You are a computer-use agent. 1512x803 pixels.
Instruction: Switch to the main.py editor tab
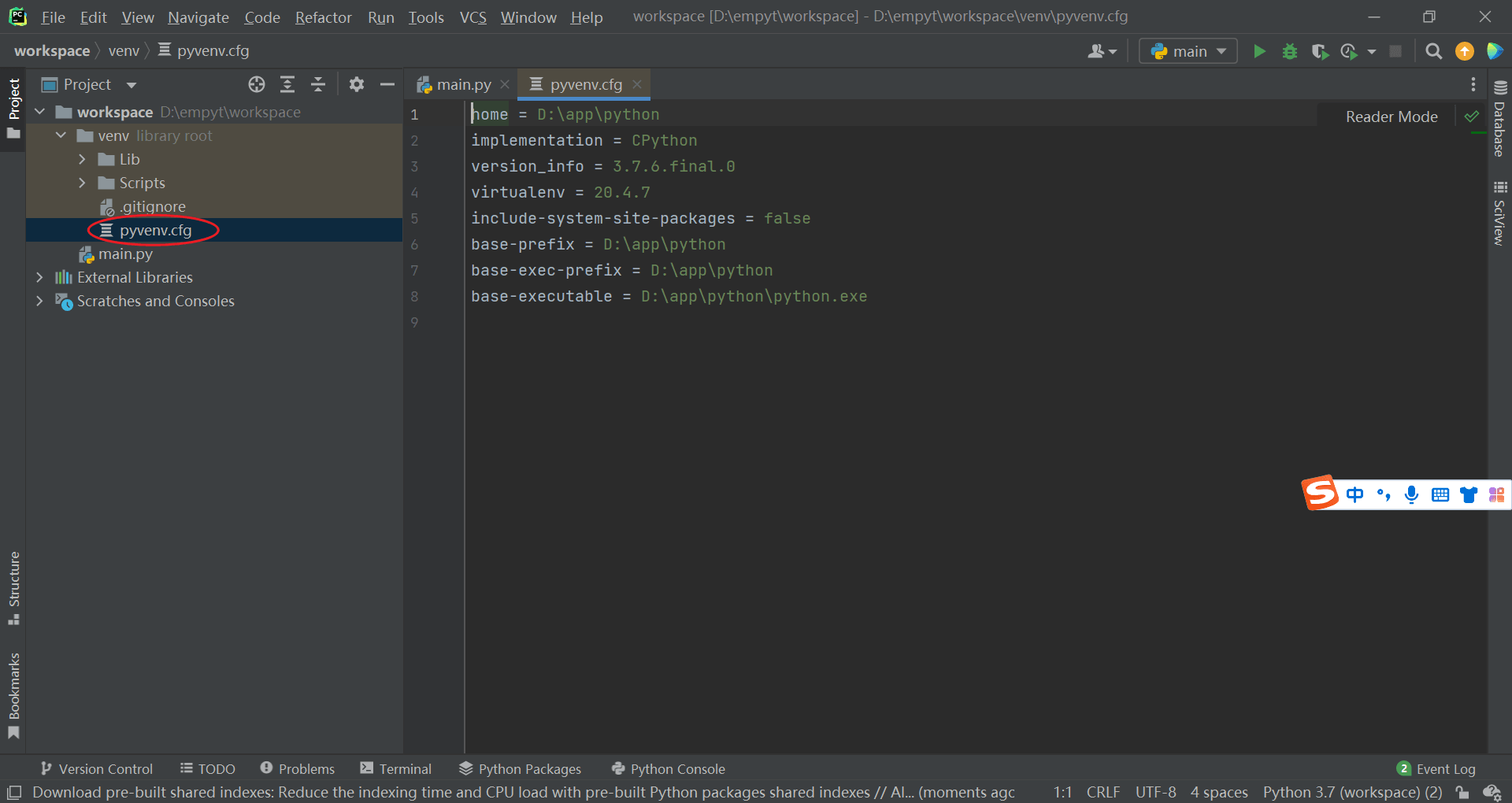point(463,84)
